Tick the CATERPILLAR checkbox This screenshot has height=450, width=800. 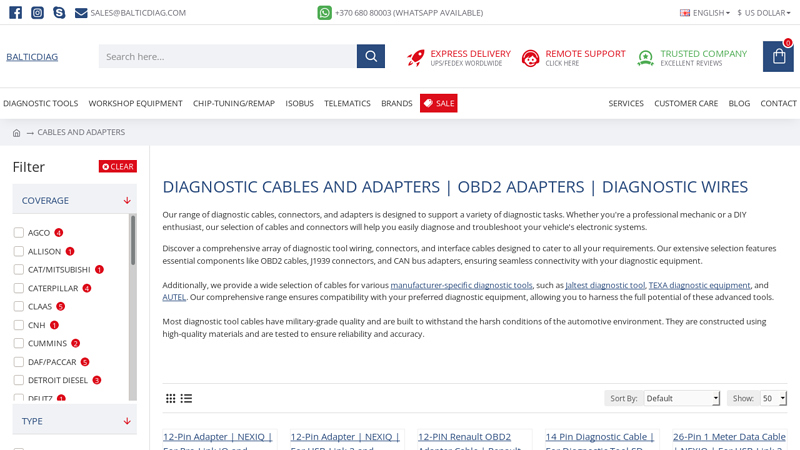(x=19, y=288)
